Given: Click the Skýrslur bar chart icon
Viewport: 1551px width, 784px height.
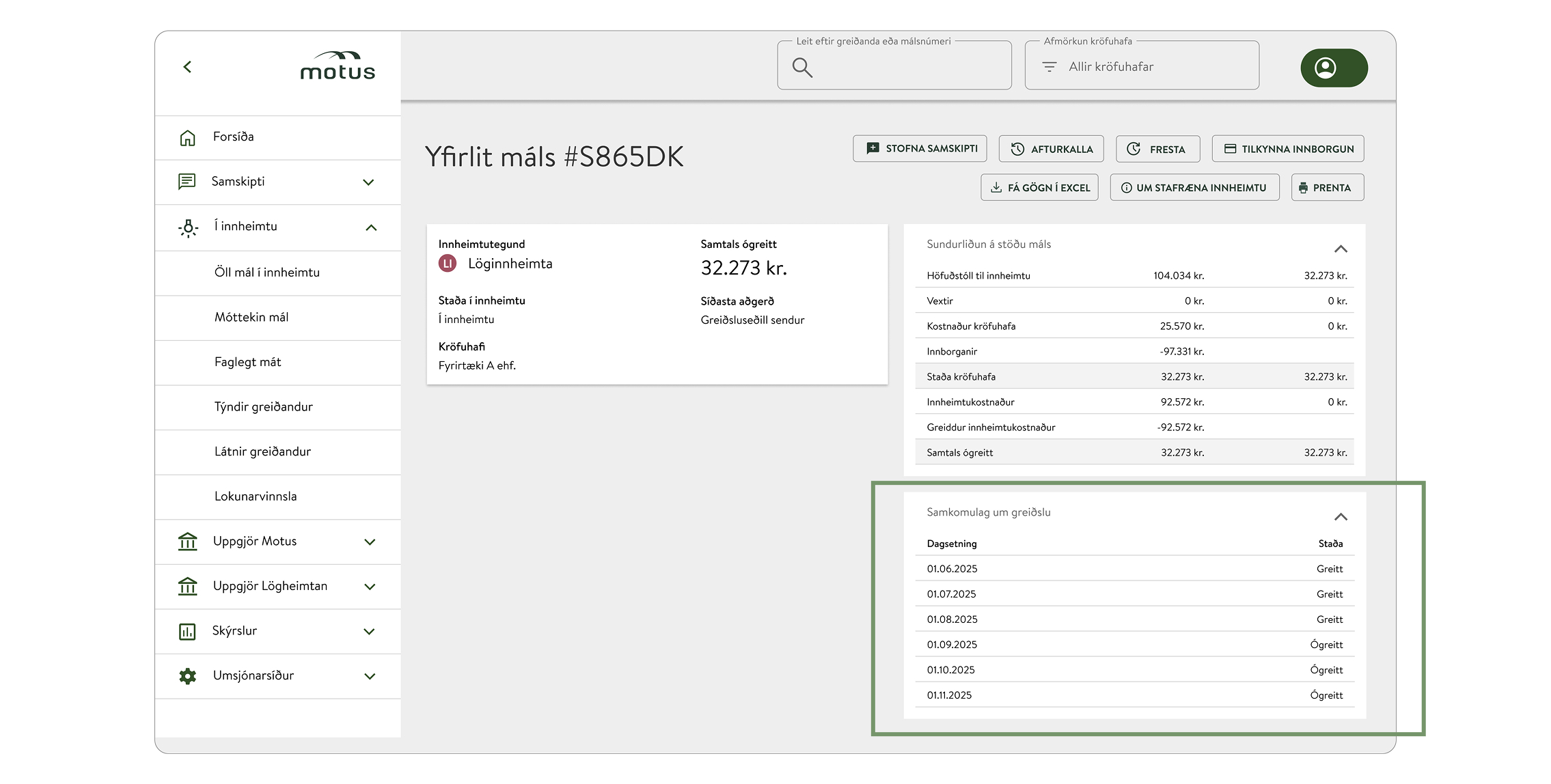Looking at the screenshot, I should point(187,631).
